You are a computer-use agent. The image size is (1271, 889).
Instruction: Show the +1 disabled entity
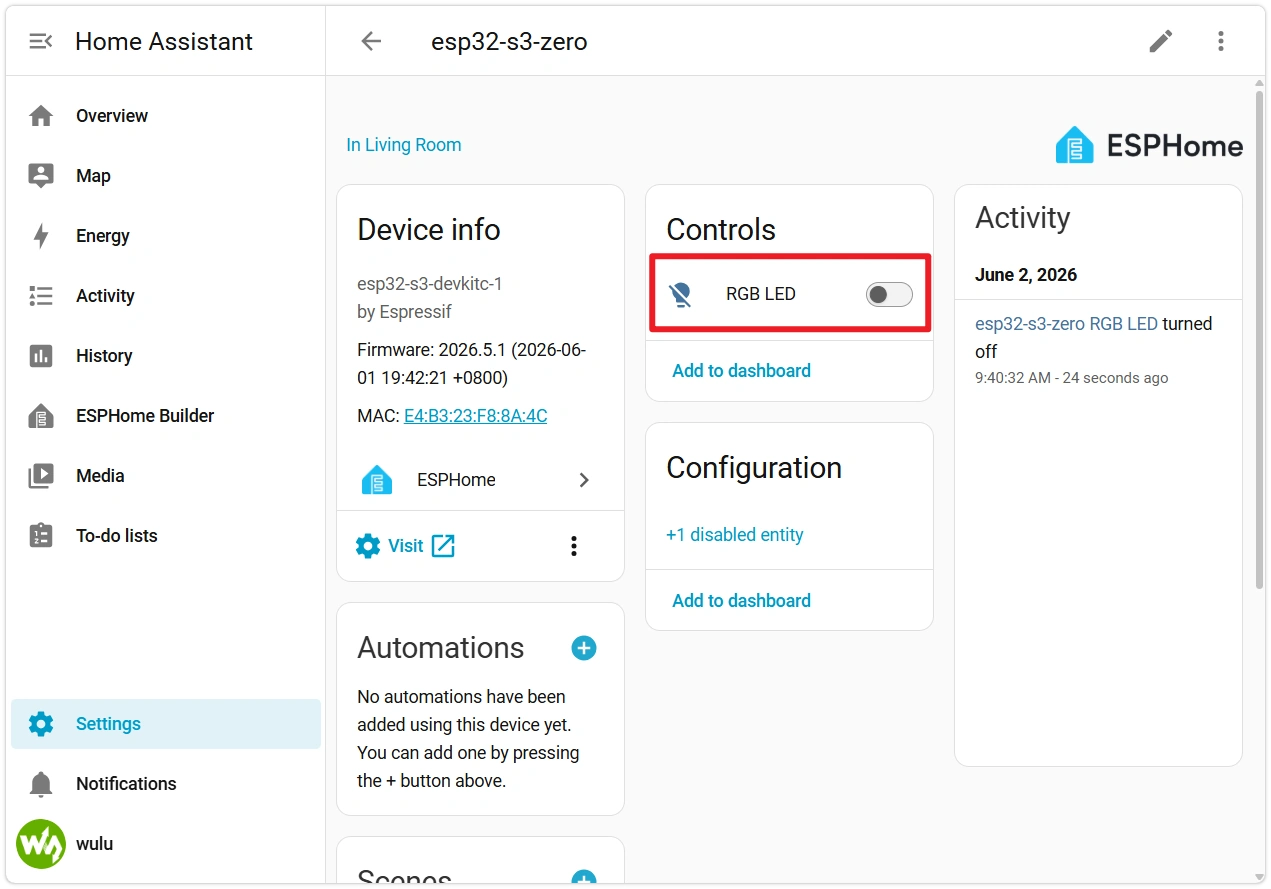pos(735,535)
